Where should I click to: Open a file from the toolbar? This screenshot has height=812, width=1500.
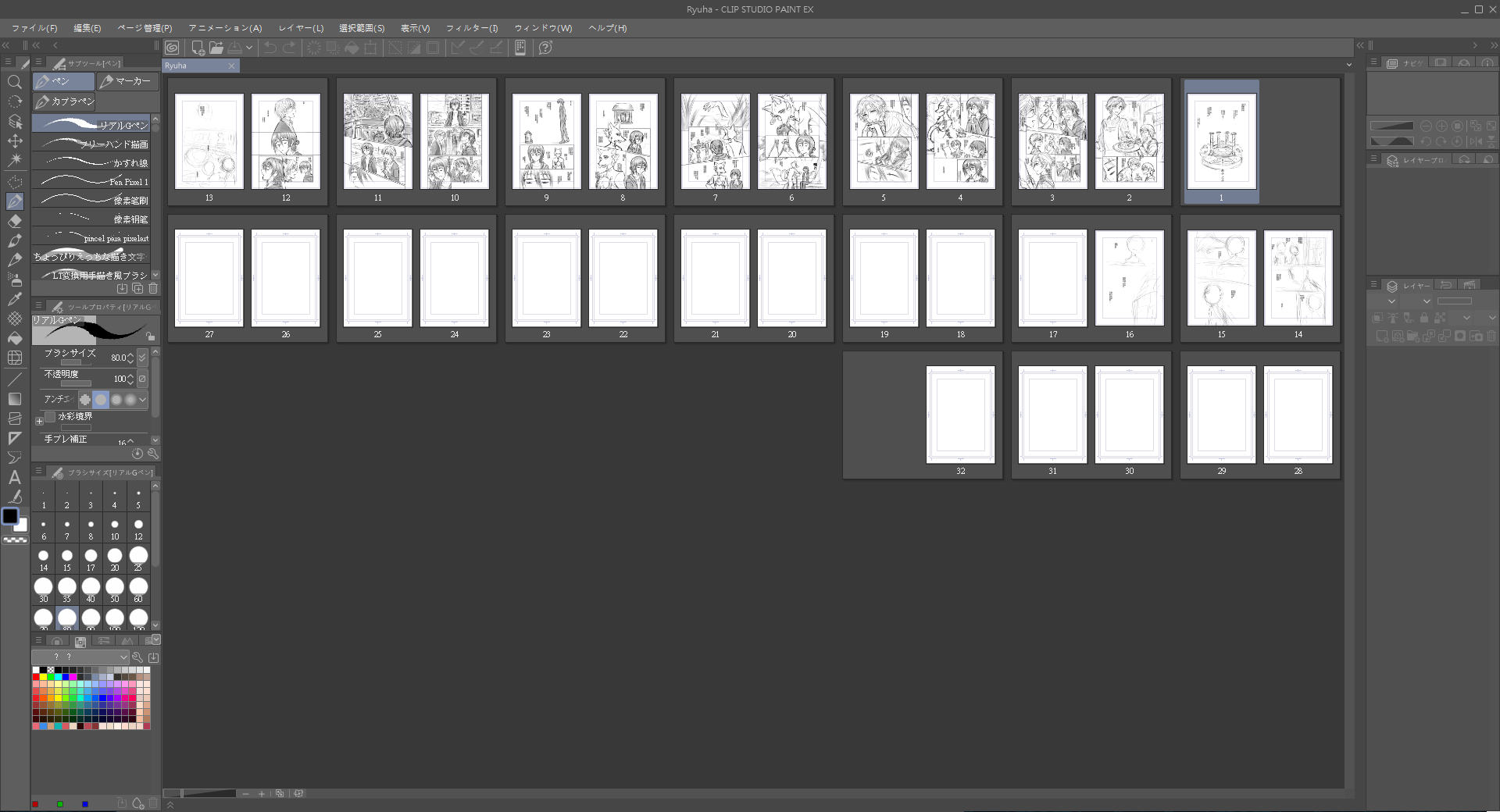pyautogui.click(x=216, y=48)
